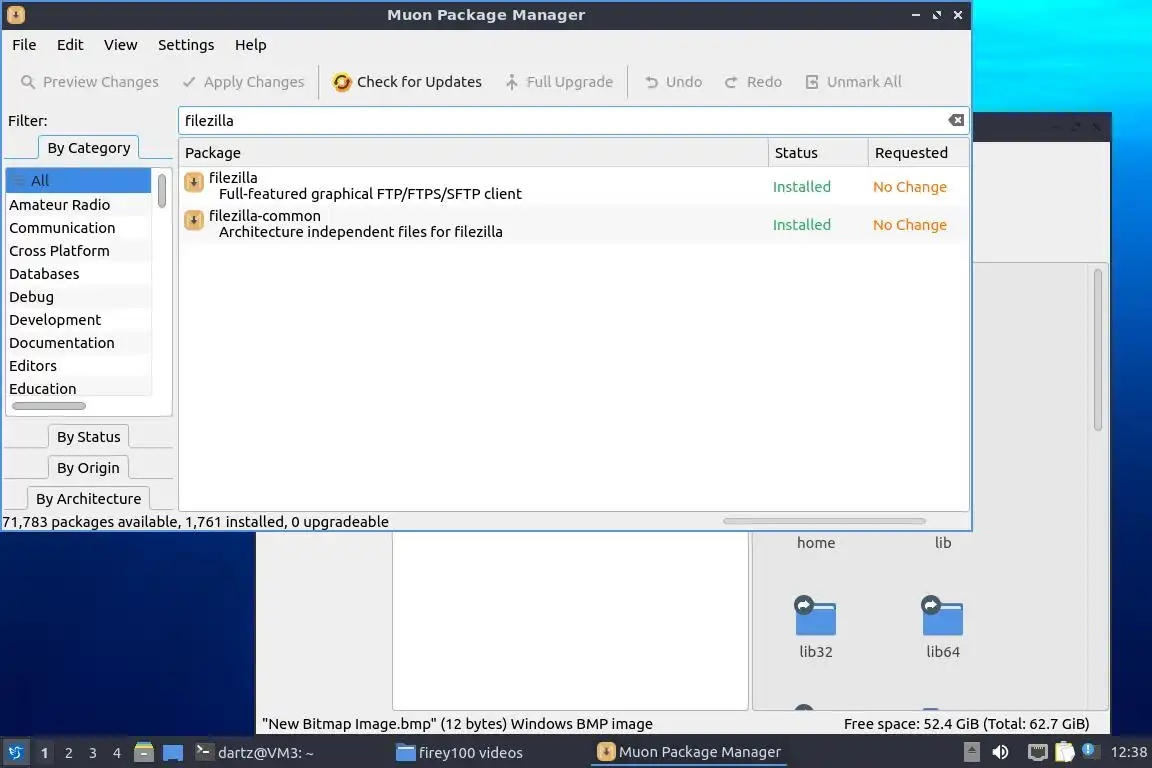Select the All category
This screenshot has height=768, width=1152.
[x=79, y=181]
